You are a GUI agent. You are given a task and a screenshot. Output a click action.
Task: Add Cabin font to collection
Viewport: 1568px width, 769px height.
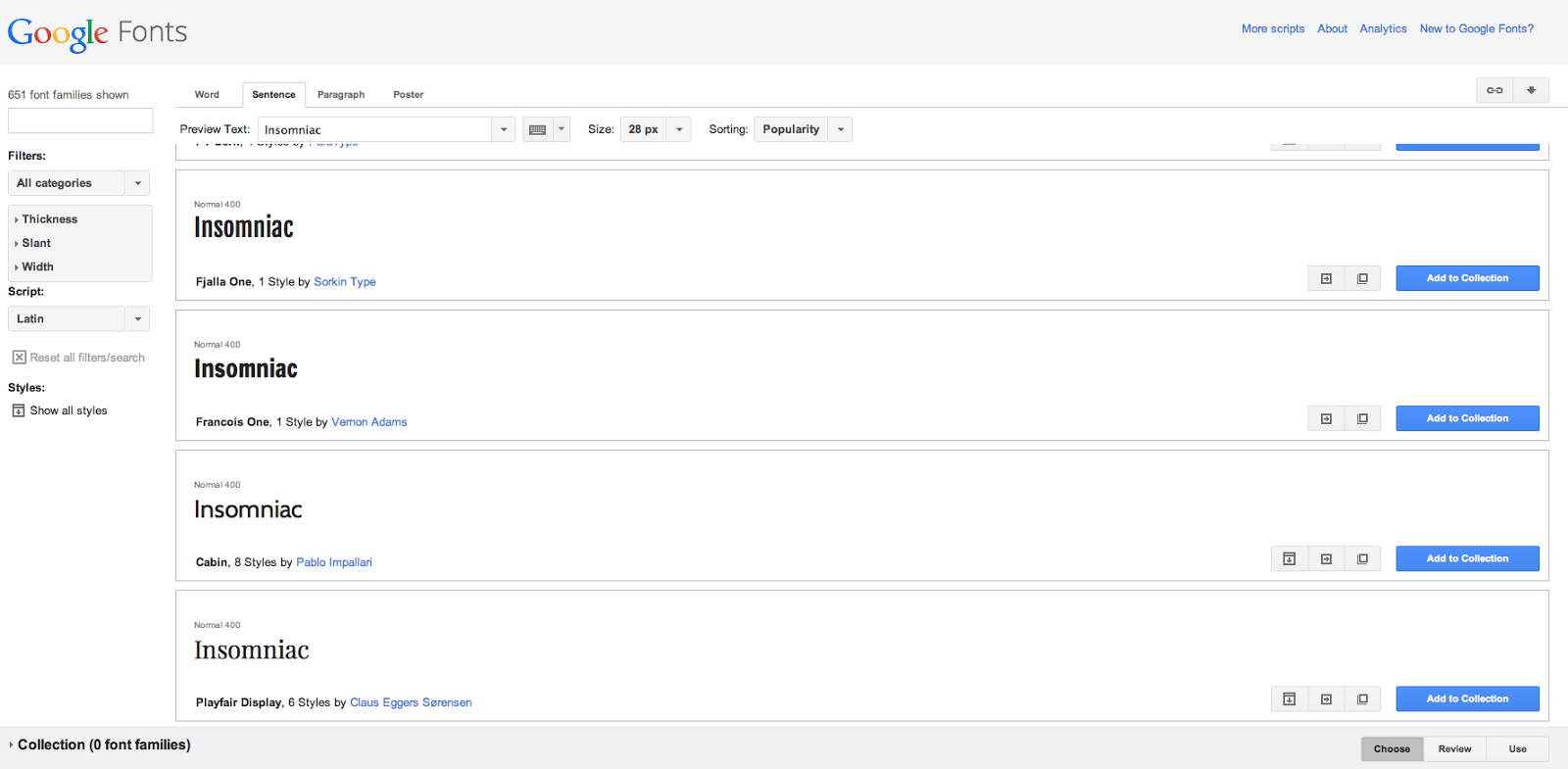tap(1467, 559)
